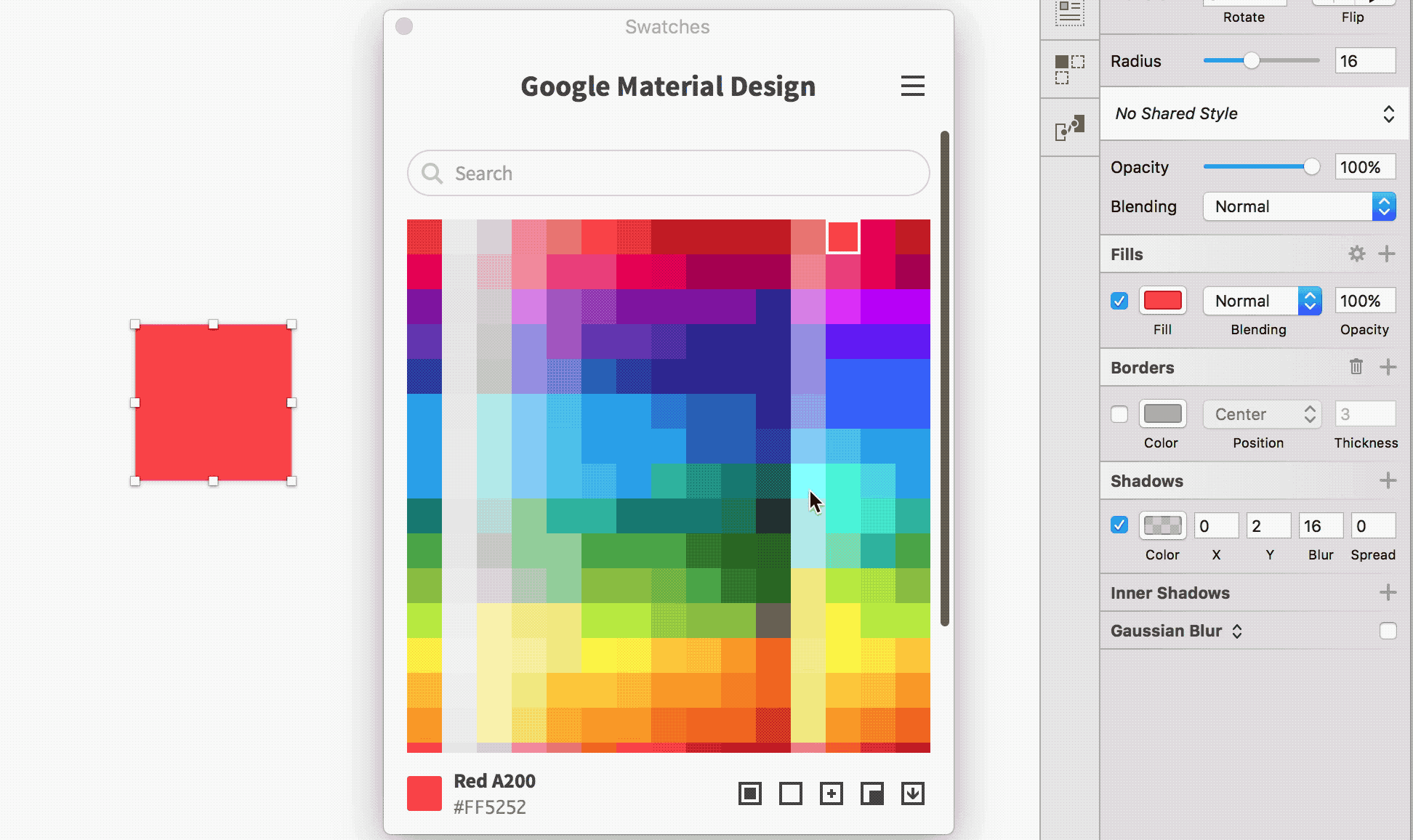Image resolution: width=1413 pixels, height=840 pixels.
Task: Open the Border color well
Action: click(1163, 414)
